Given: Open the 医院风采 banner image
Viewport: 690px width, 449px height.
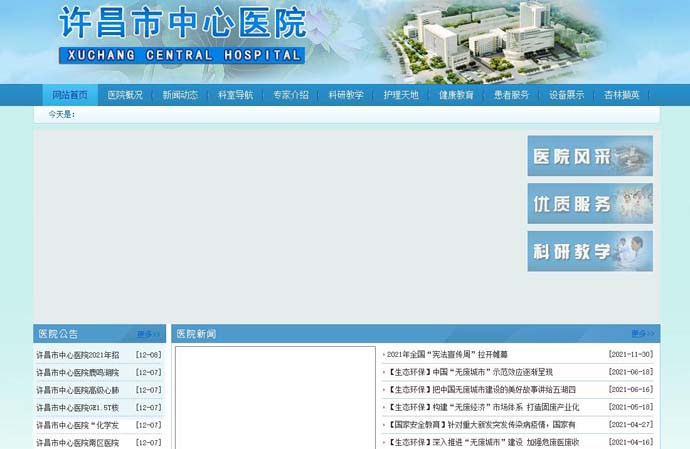Looking at the screenshot, I should pos(590,156).
